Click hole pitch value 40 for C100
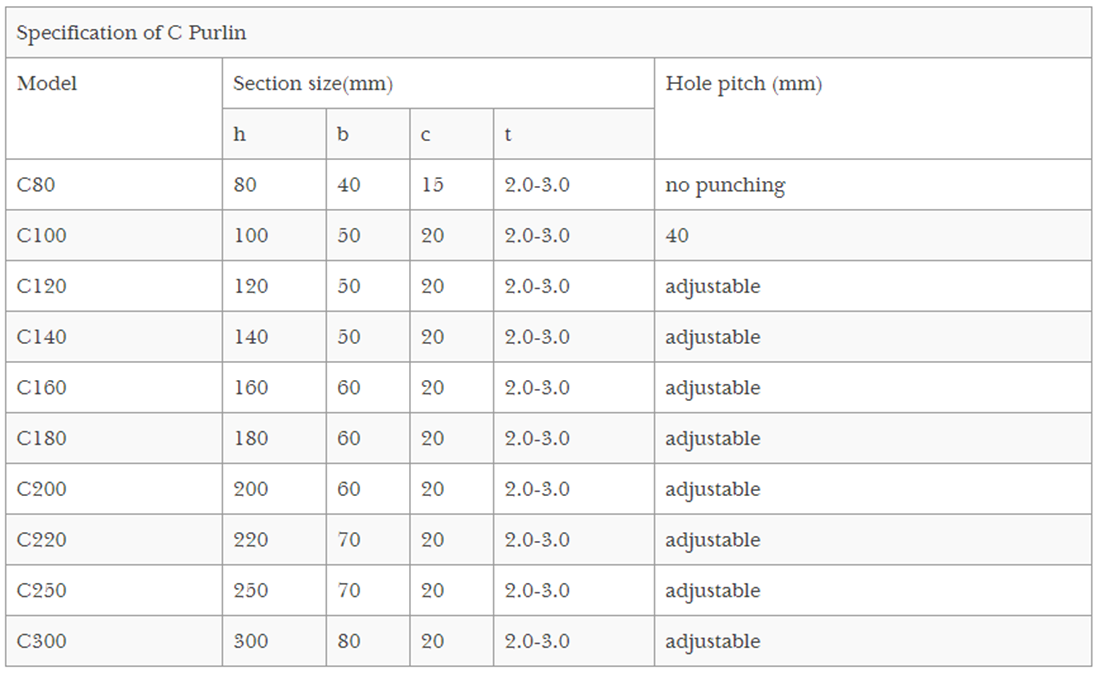This screenshot has width=1100, height=677. pos(677,236)
